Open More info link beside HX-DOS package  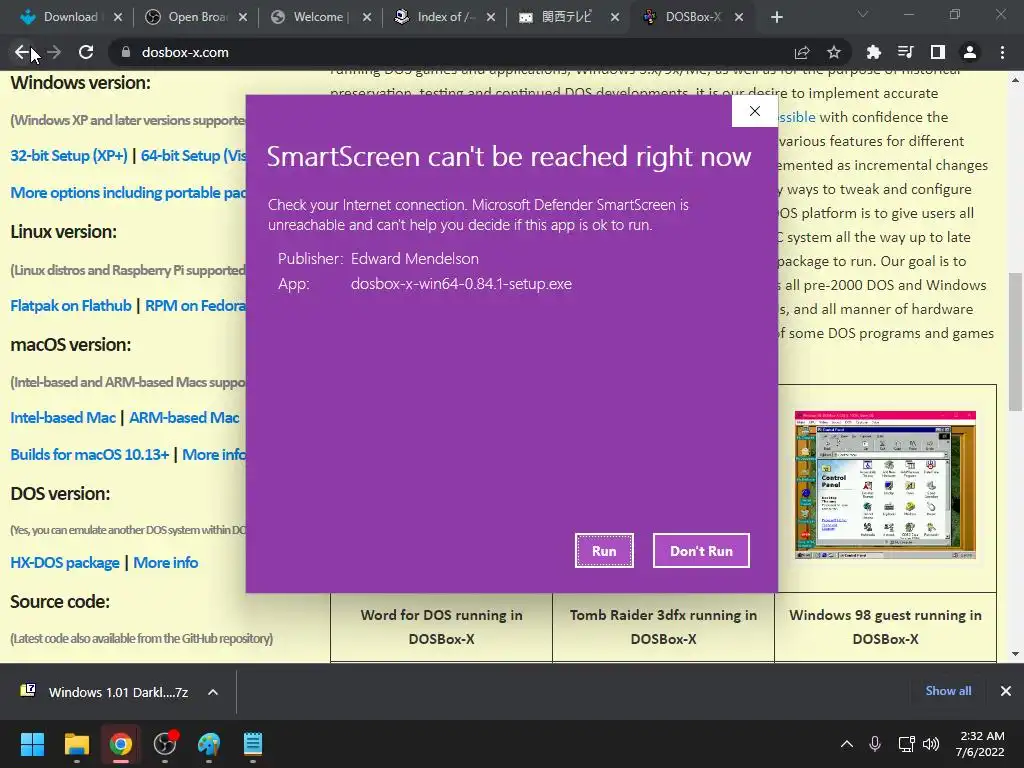click(166, 562)
